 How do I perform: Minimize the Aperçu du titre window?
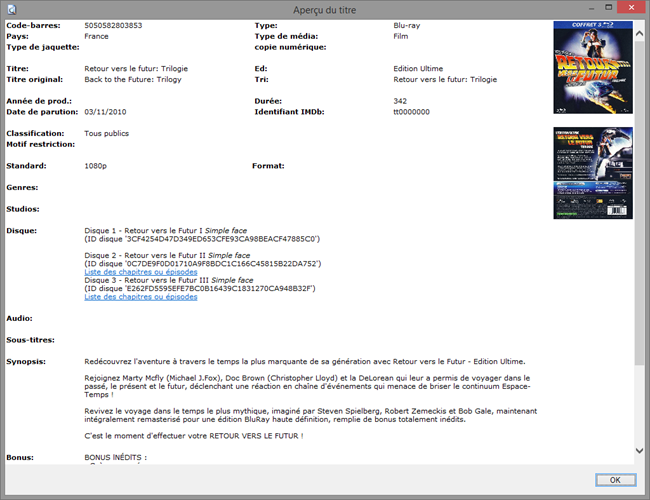pos(592,8)
